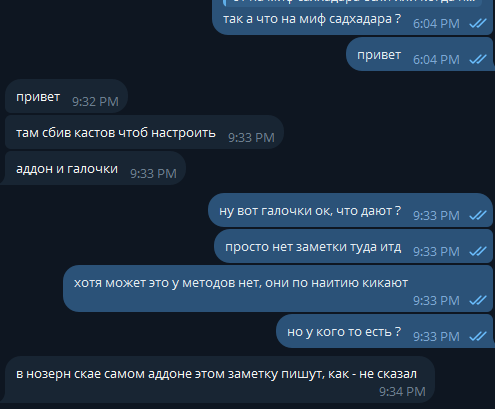Viewport: 495px width, 409px height.
Task: Click double-check icon on sent 'привет' message
Action: (x=478, y=59)
